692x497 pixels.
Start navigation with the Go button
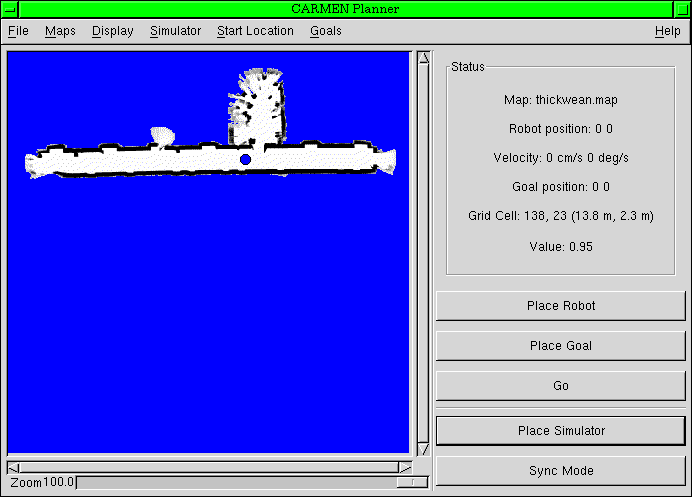click(561, 386)
